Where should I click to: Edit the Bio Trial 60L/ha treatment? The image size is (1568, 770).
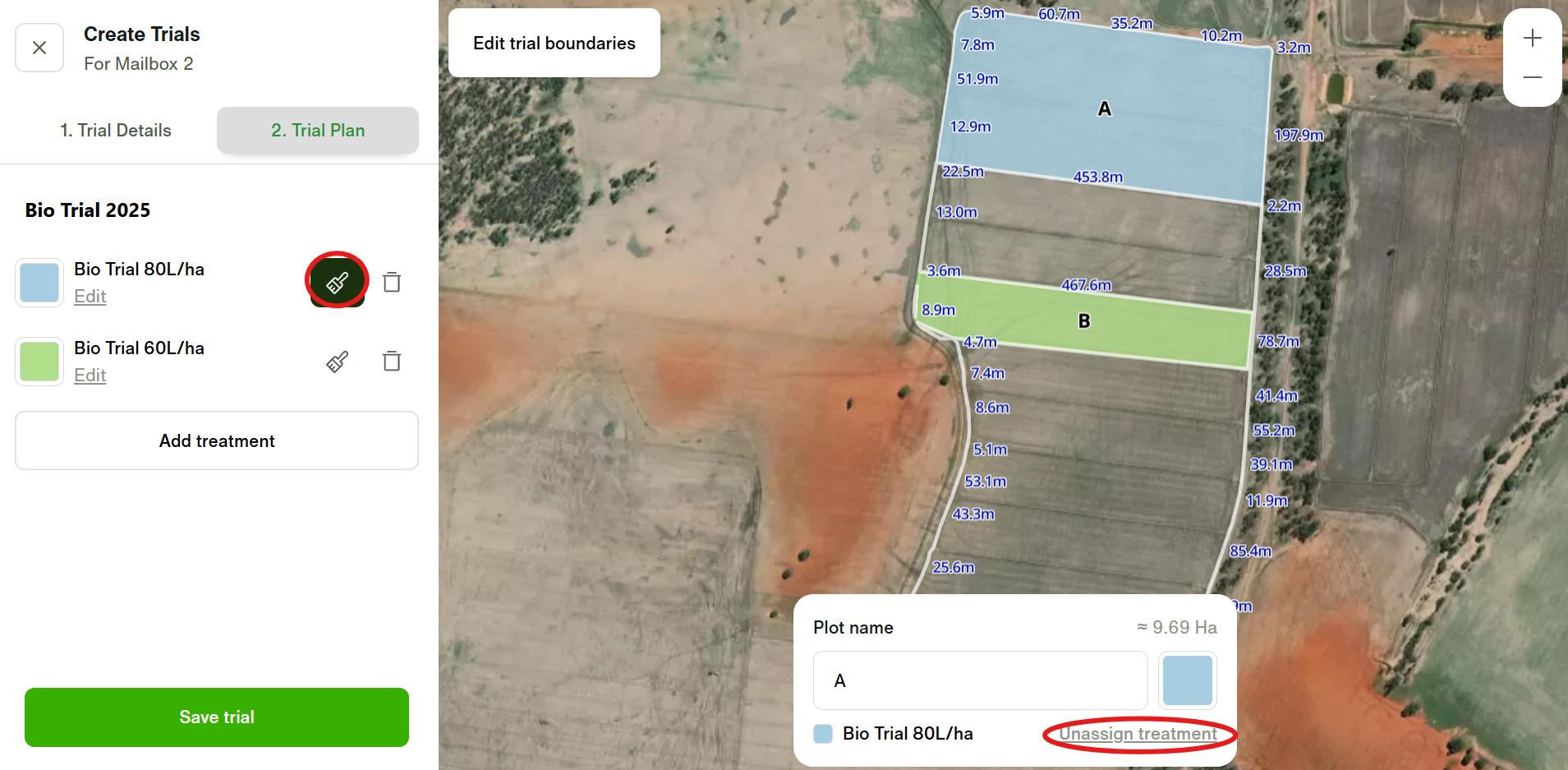pos(90,376)
